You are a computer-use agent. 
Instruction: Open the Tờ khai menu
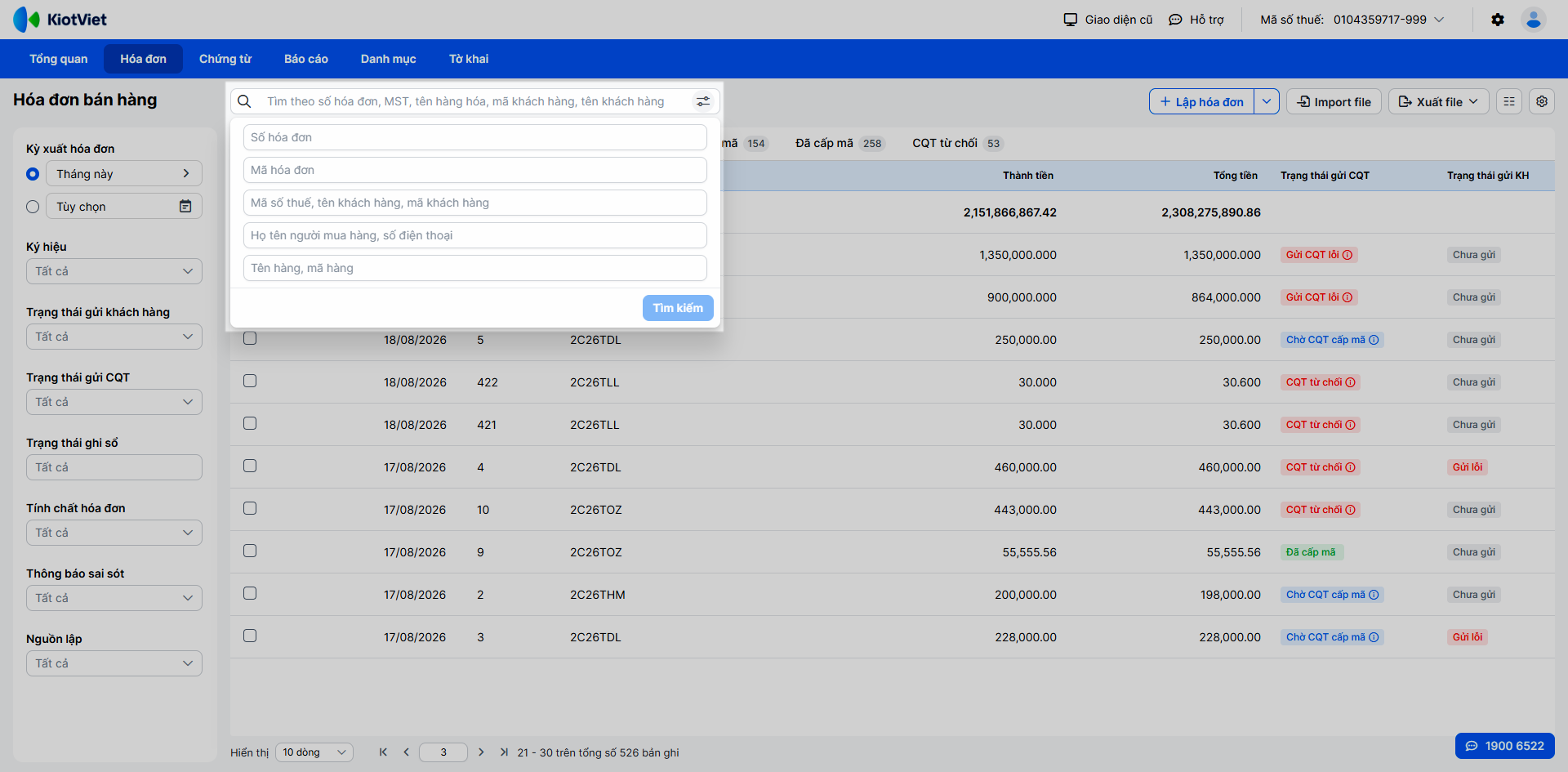tap(469, 59)
